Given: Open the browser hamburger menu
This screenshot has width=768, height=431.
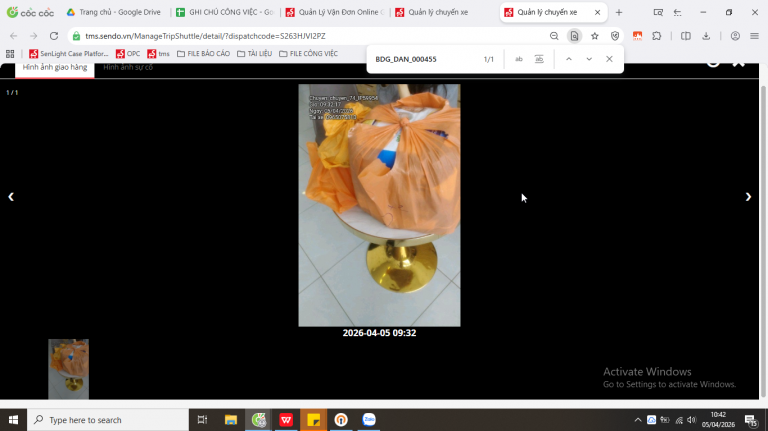Looking at the screenshot, I should [x=754, y=36].
